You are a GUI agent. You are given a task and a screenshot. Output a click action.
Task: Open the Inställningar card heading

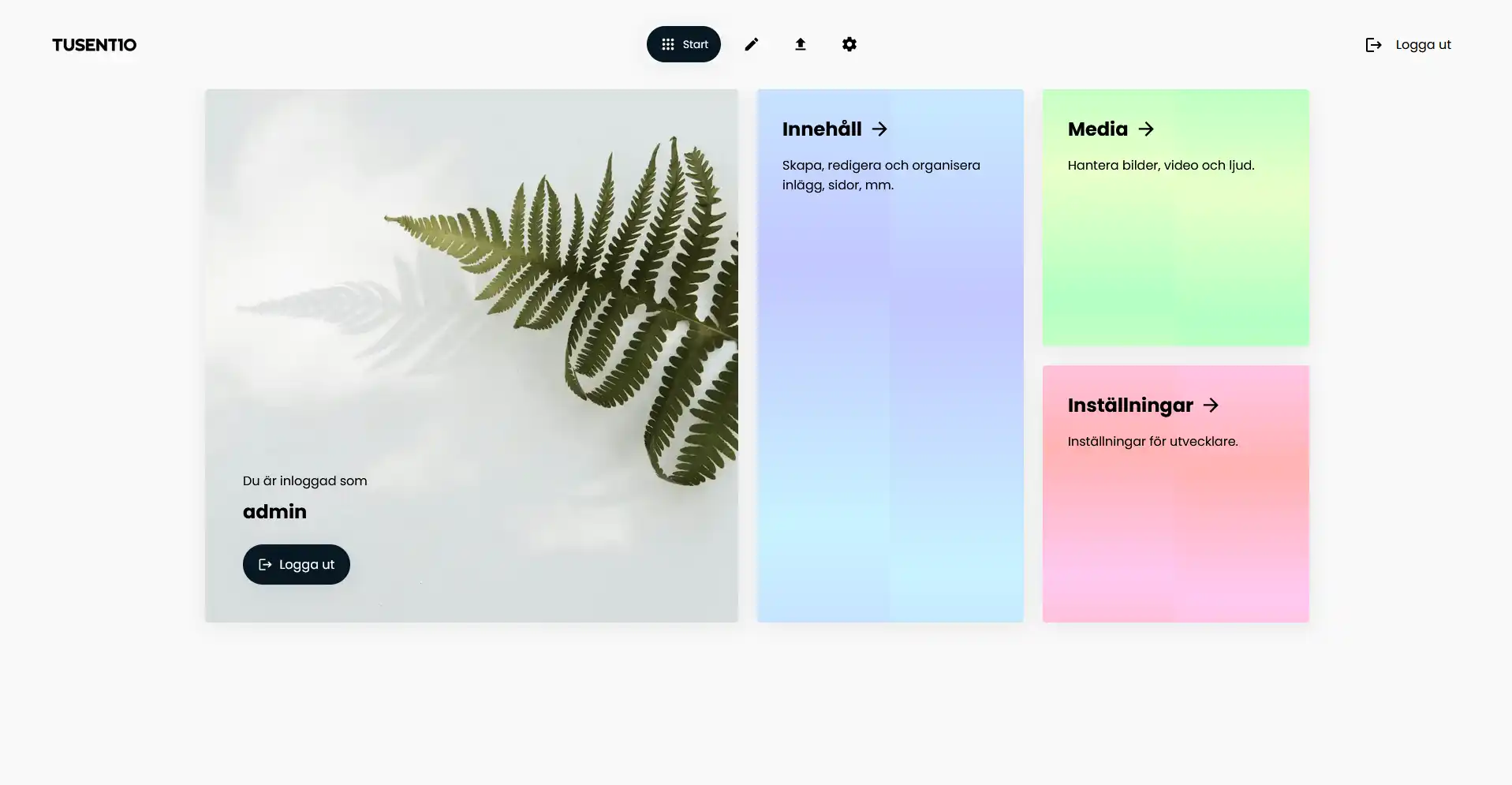1129,406
